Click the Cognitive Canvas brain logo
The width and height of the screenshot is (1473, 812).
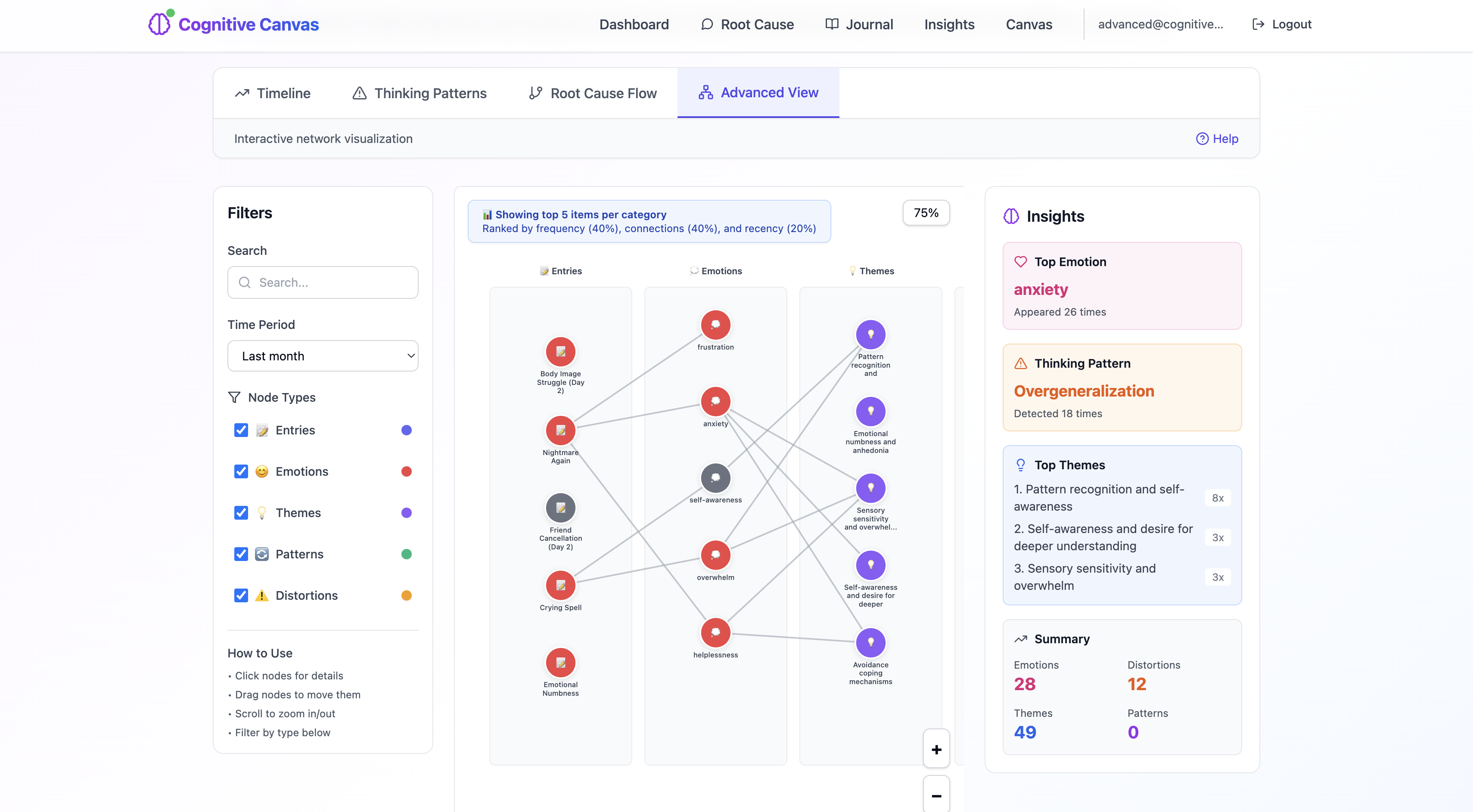click(159, 24)
